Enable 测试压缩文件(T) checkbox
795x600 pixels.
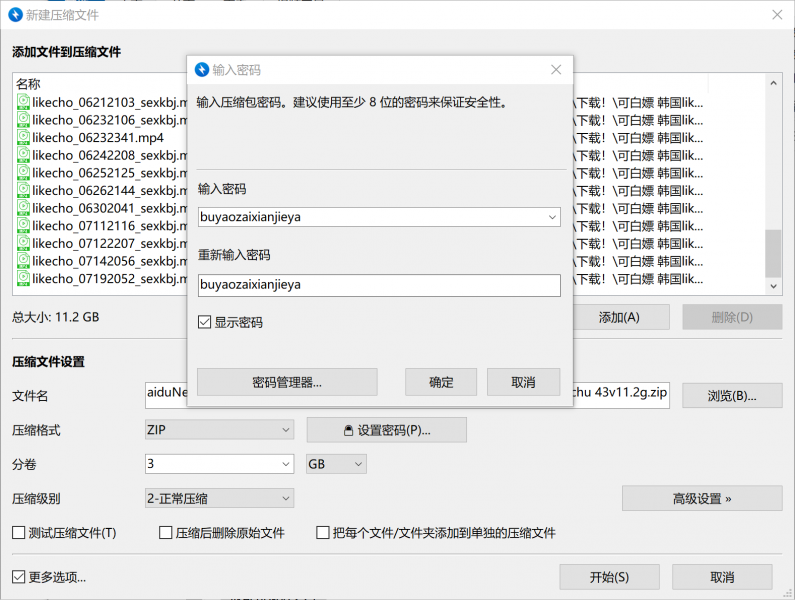pyautogui.click(x=19, y=533)
